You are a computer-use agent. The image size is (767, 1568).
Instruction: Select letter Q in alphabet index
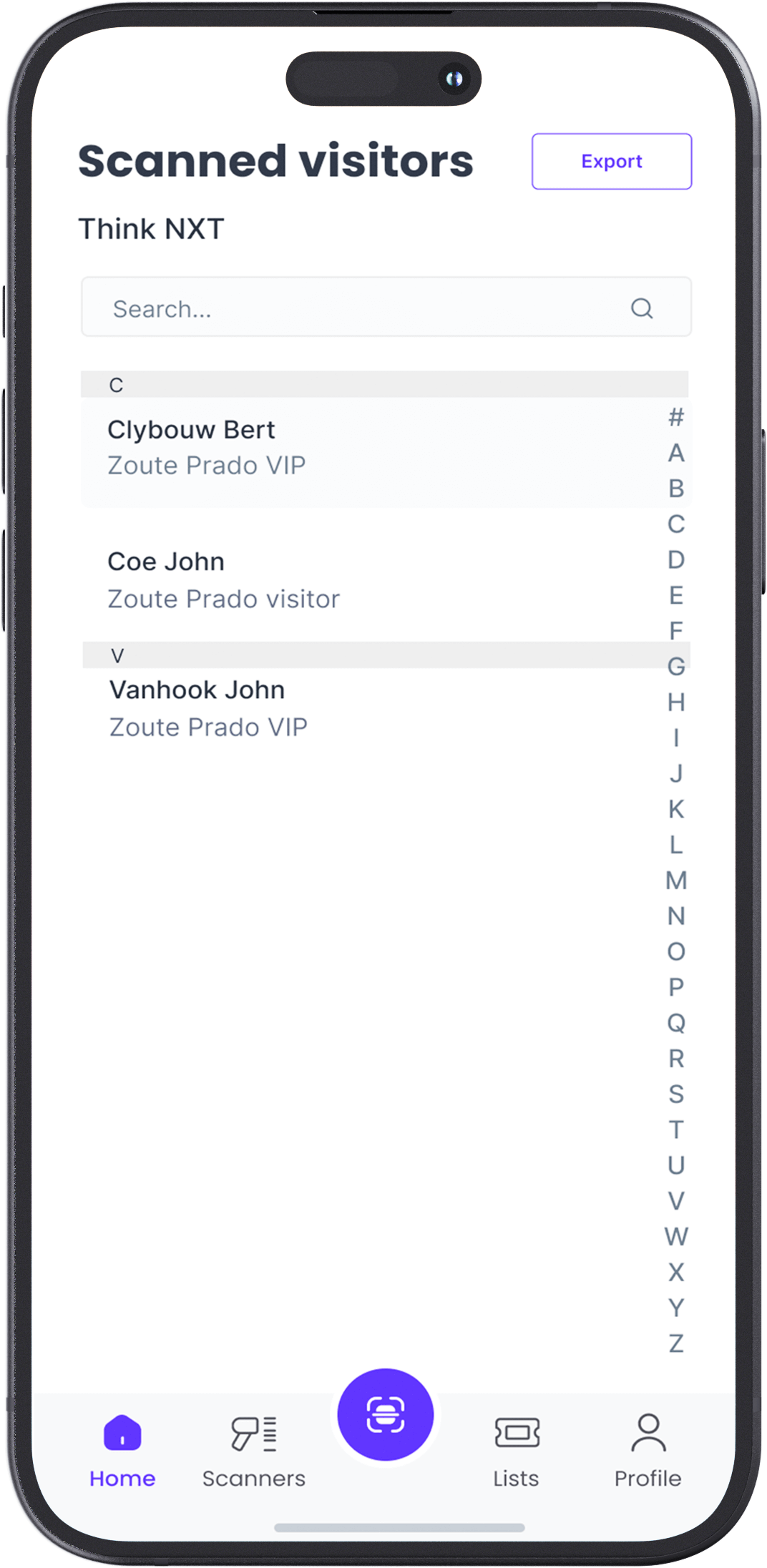(676, 1023)
